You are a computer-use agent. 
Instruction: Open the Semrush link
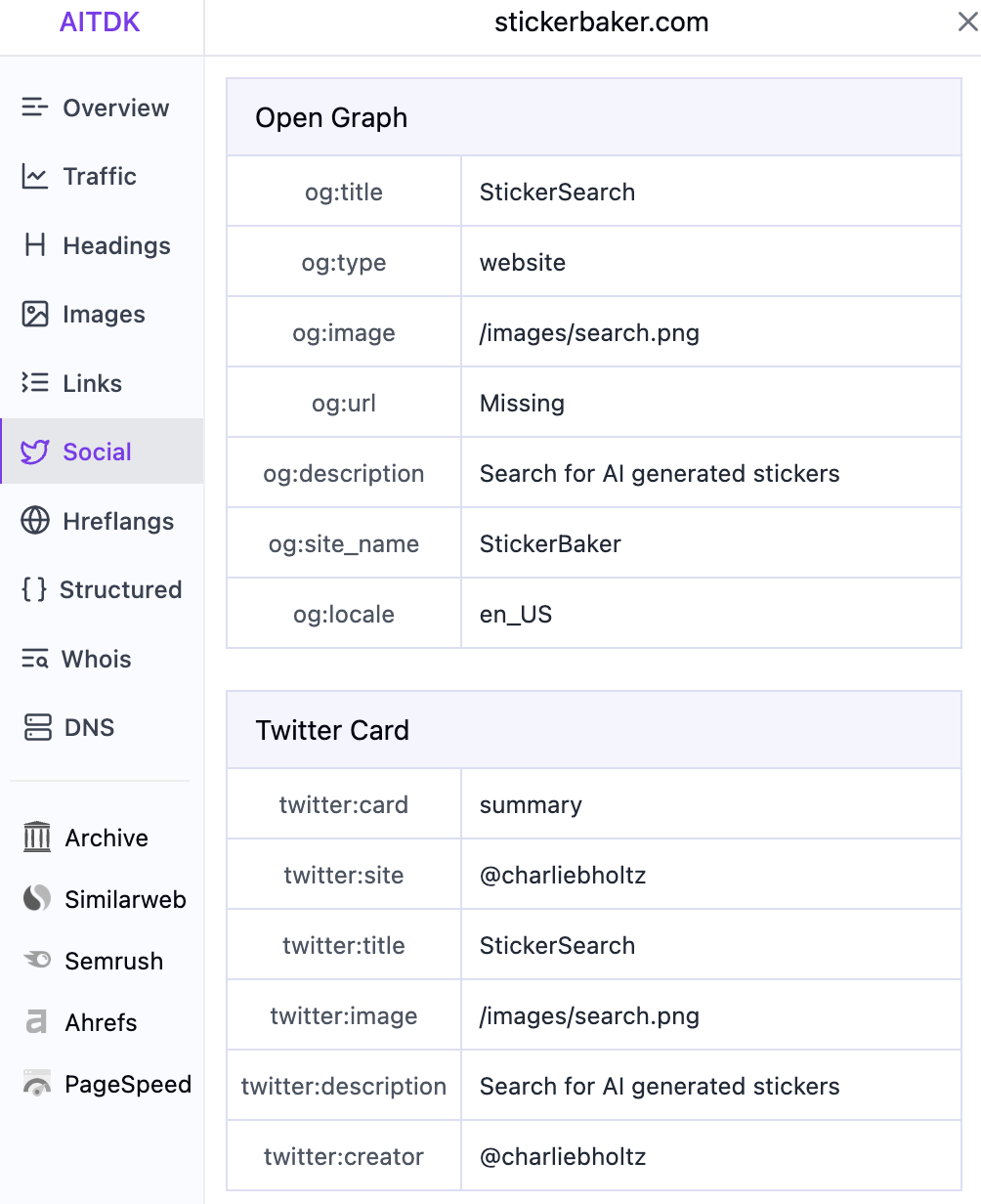coord(113,961)
